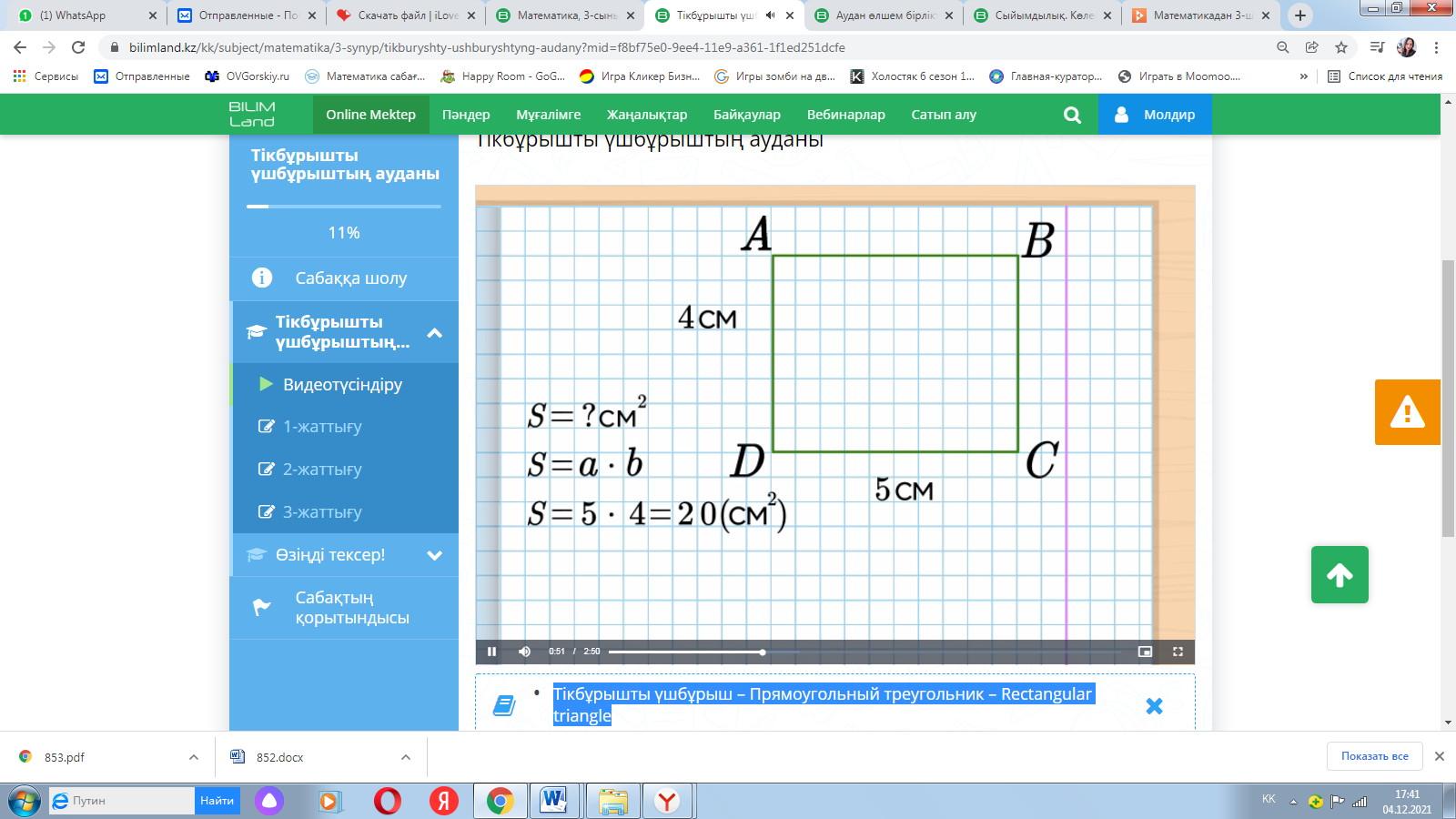Click the page vertical scrollbar
The image size is (1456, 819).
(1448, 399)
